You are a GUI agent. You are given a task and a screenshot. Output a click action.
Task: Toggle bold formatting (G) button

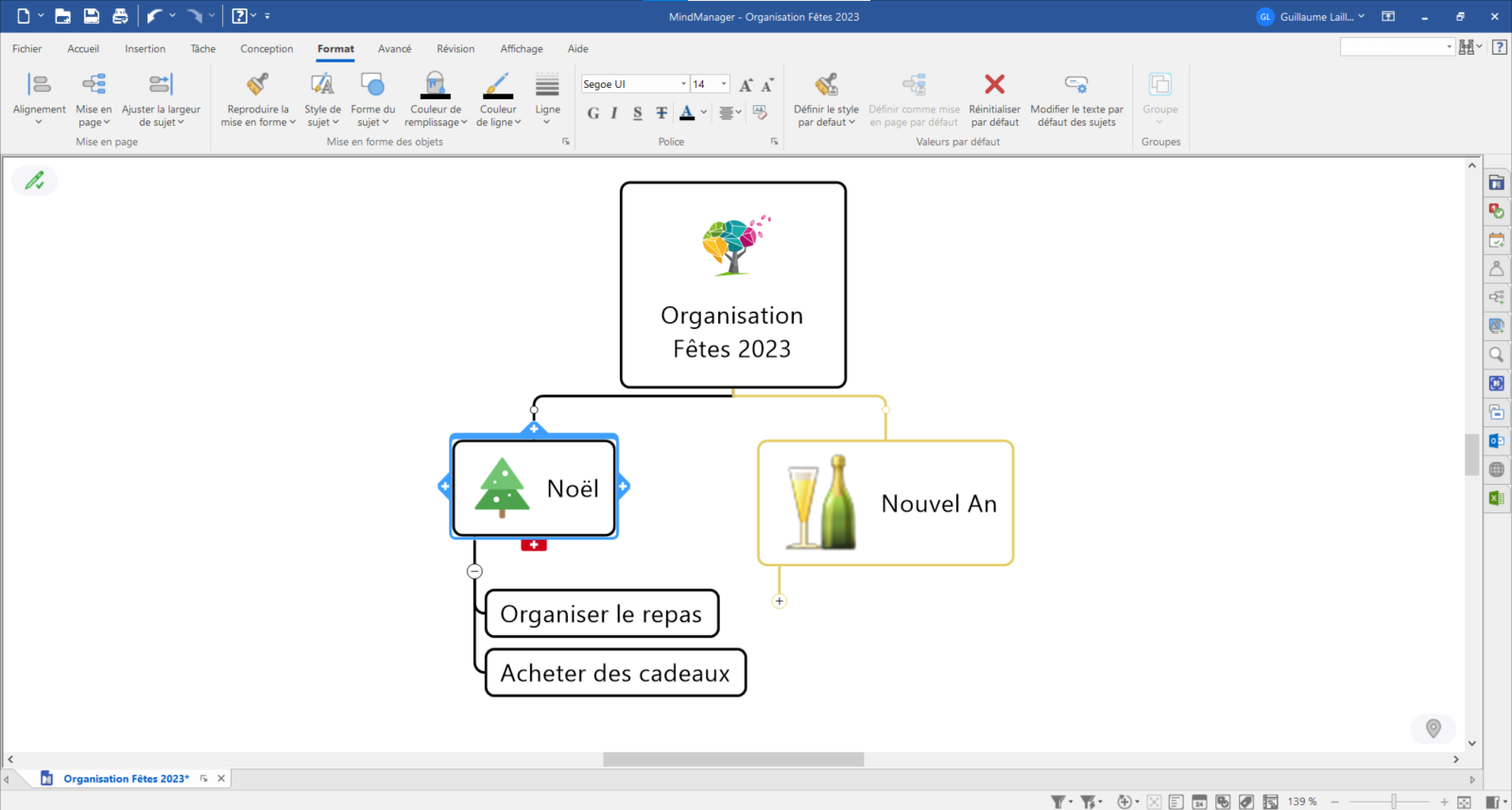point(593,113)
